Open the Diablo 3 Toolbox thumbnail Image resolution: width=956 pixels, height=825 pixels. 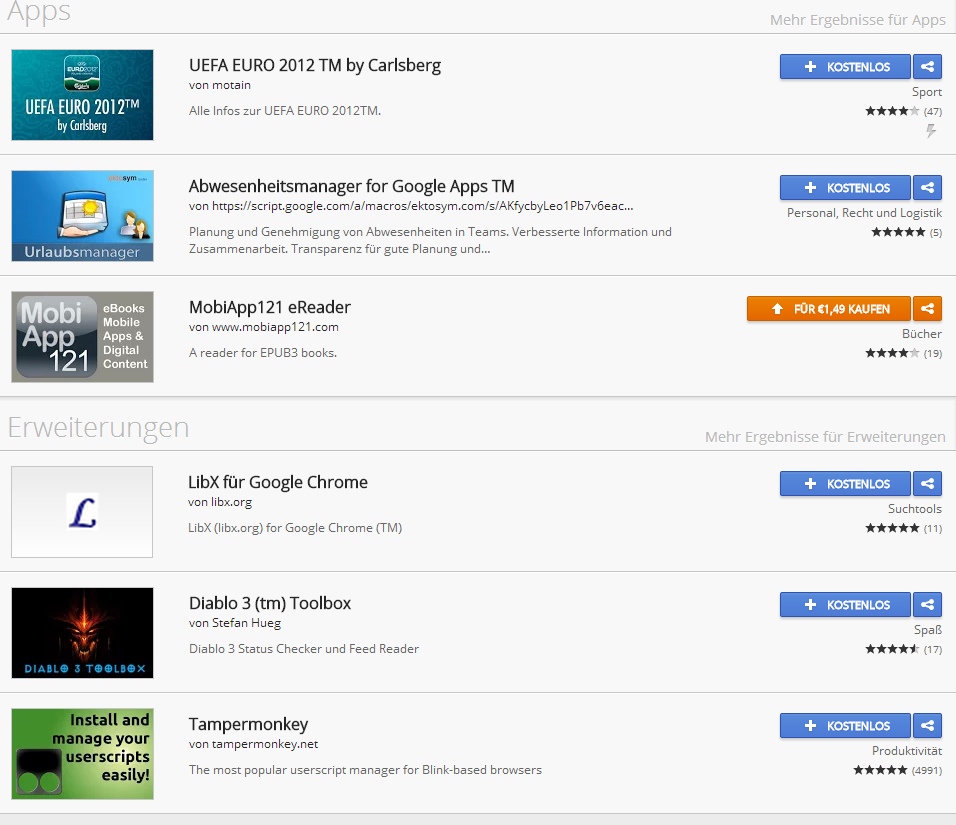[82, 633]
